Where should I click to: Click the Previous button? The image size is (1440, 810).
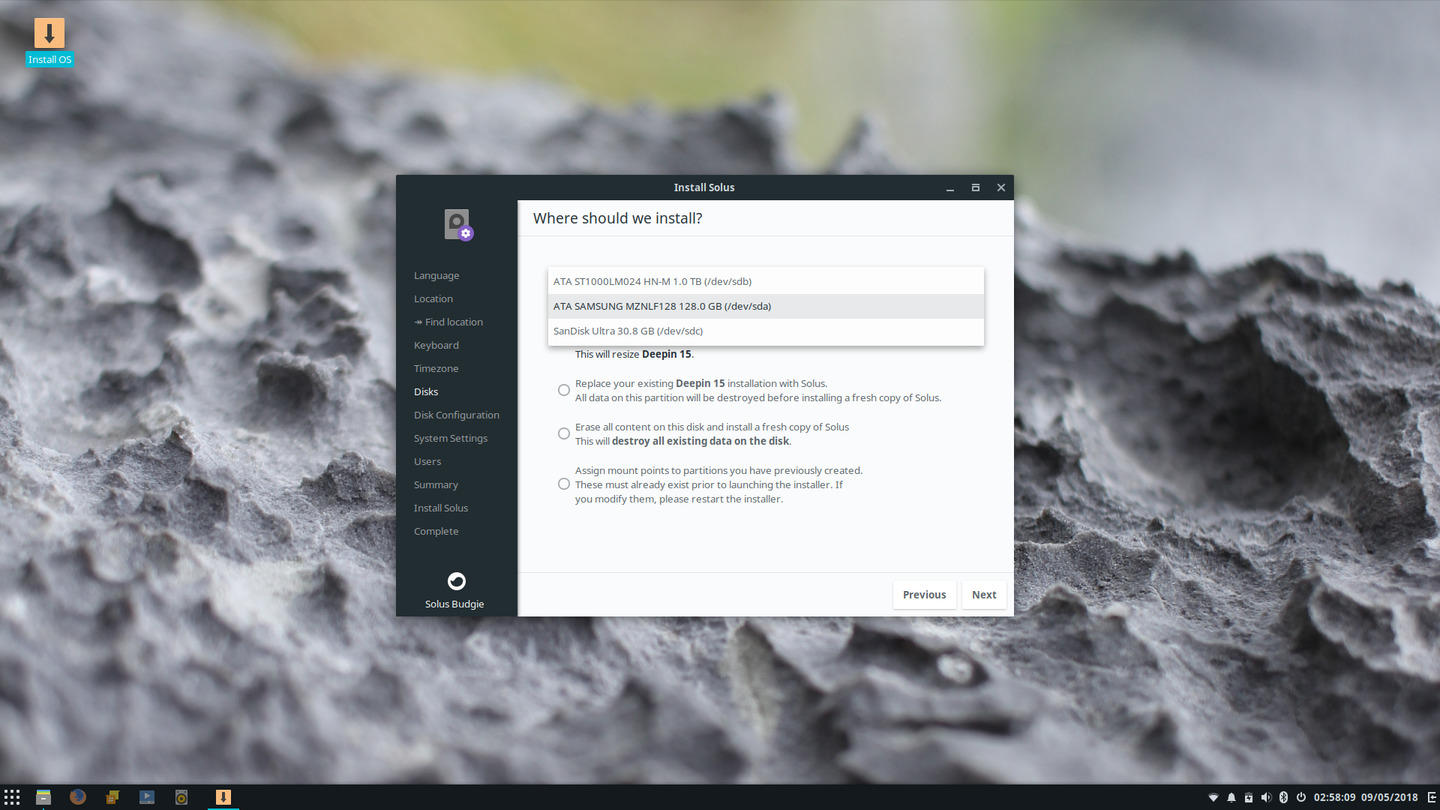924,594
